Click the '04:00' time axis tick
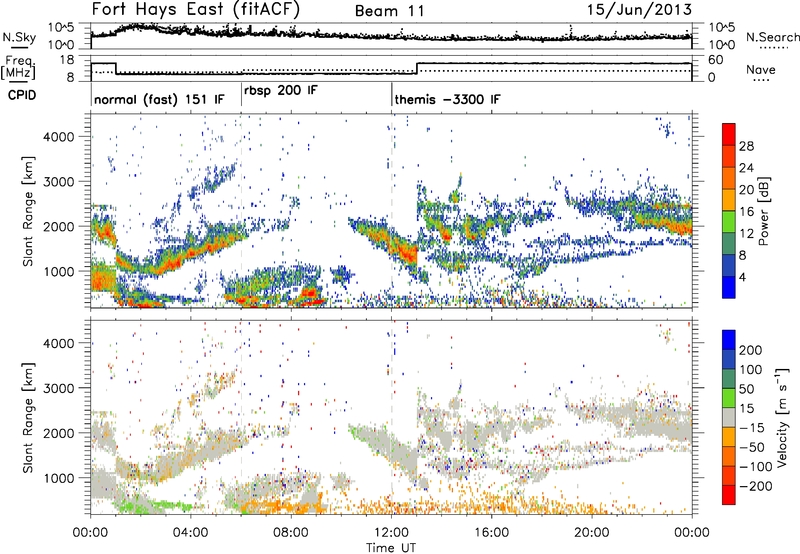The width and height of the screenshot is (800, 554). click(x=190, y=533)
